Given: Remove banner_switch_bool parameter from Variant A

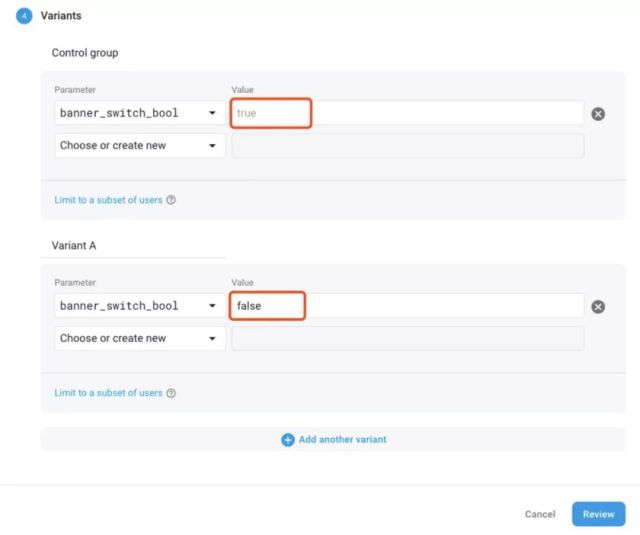Looking at the screenshot, I should [598, 307].
